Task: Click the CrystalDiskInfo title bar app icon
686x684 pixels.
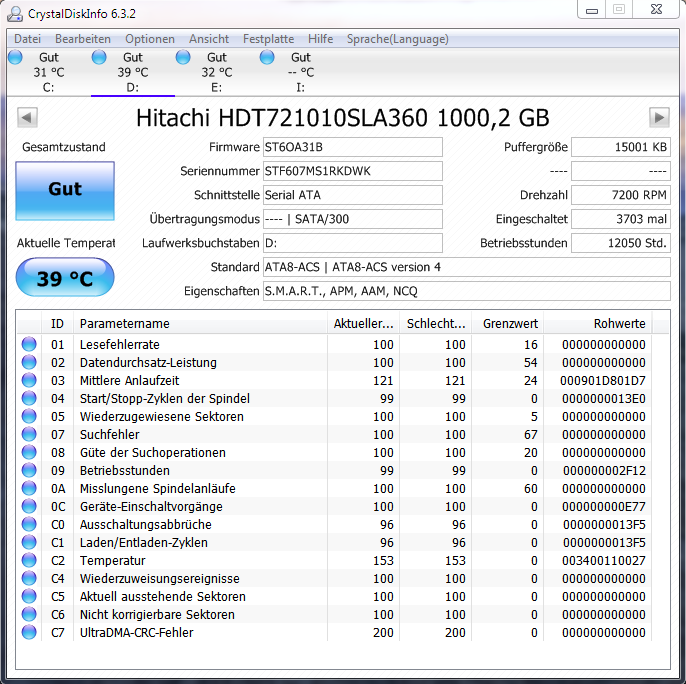Action: (15, 14)
